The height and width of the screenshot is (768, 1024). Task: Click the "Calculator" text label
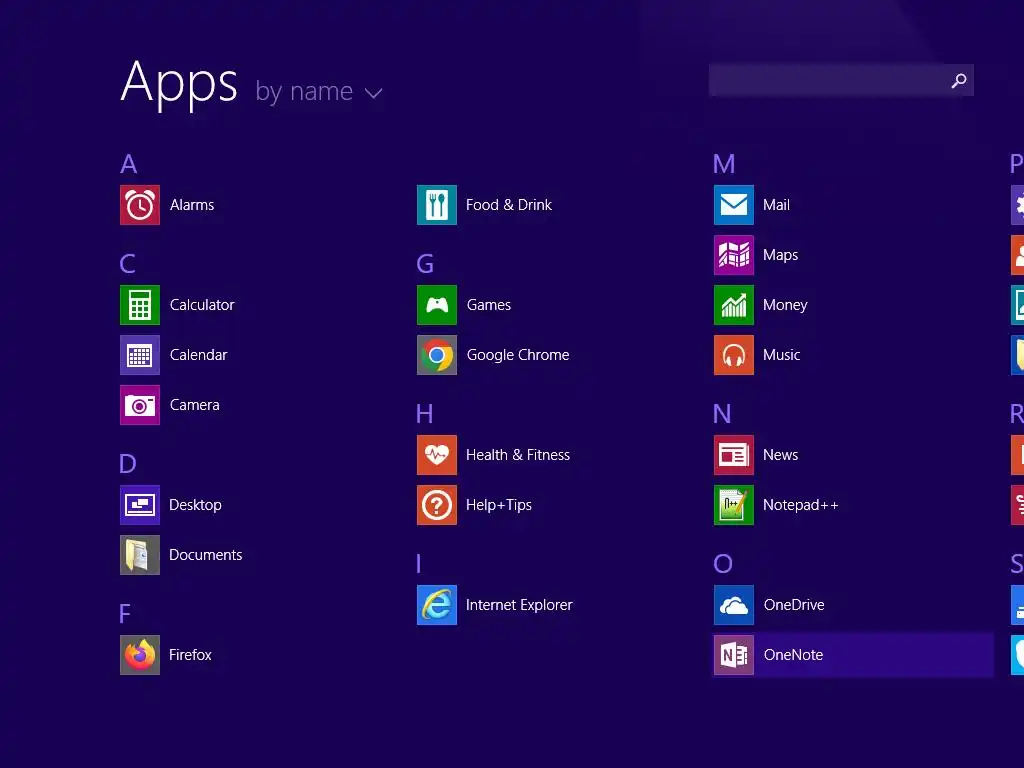coord(202,305)
